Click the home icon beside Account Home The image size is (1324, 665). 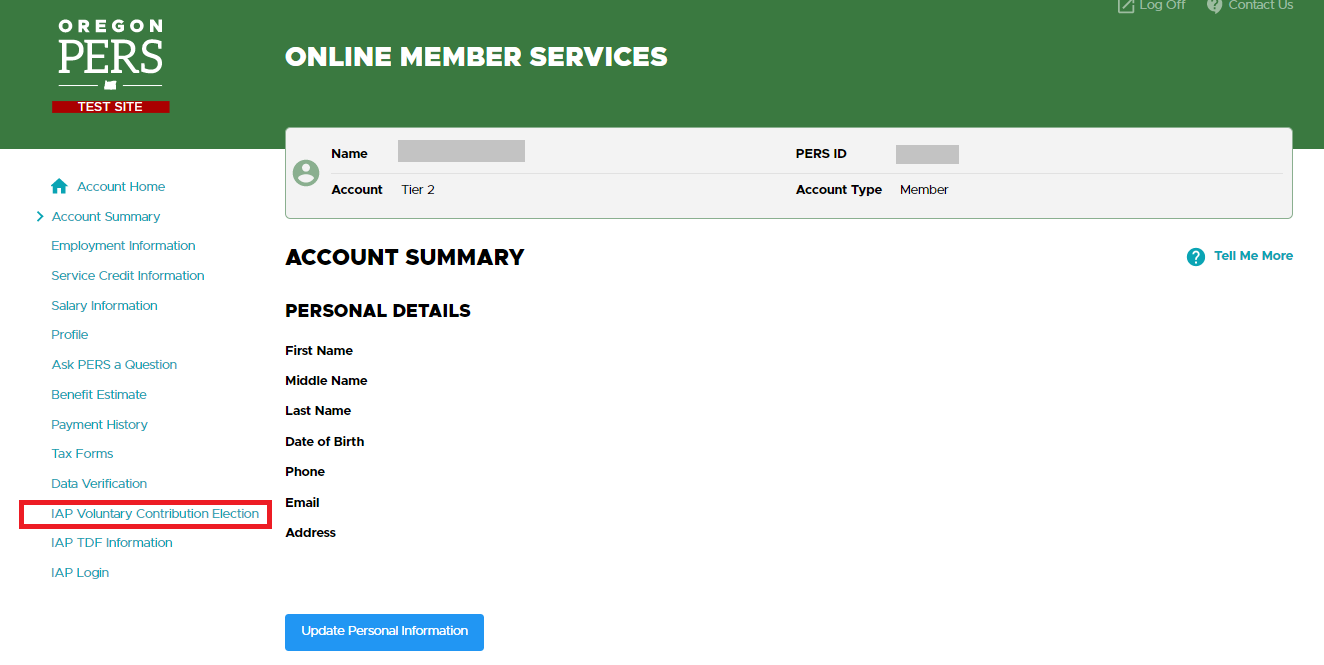click(x=59, y=187)
